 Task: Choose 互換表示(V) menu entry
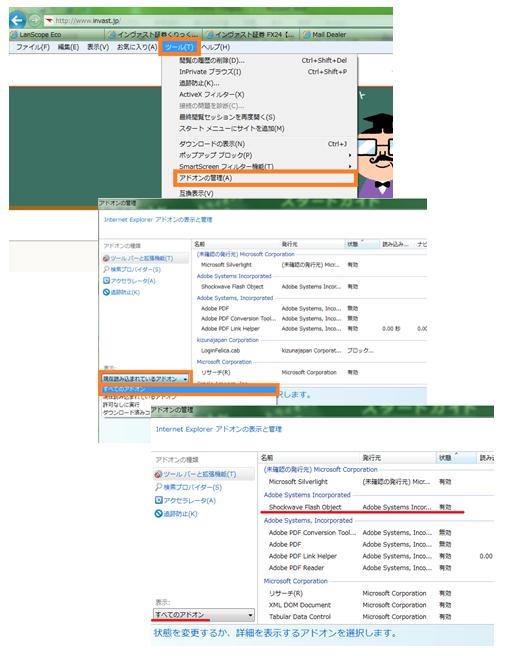pyautogui.click(x=259, y=193)
